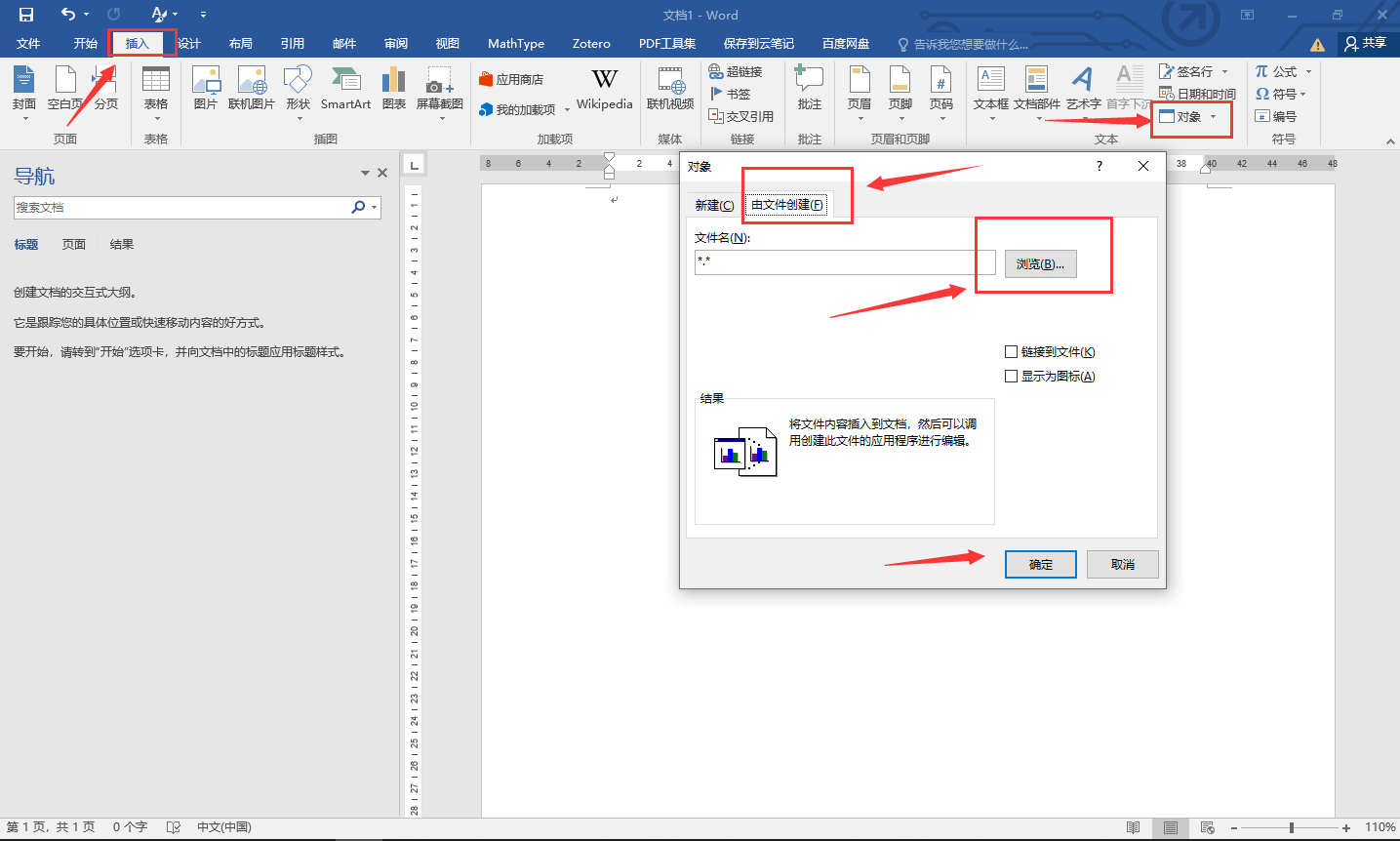
Task: Open 联机图片 online pictures
Action: coord(252,89)
